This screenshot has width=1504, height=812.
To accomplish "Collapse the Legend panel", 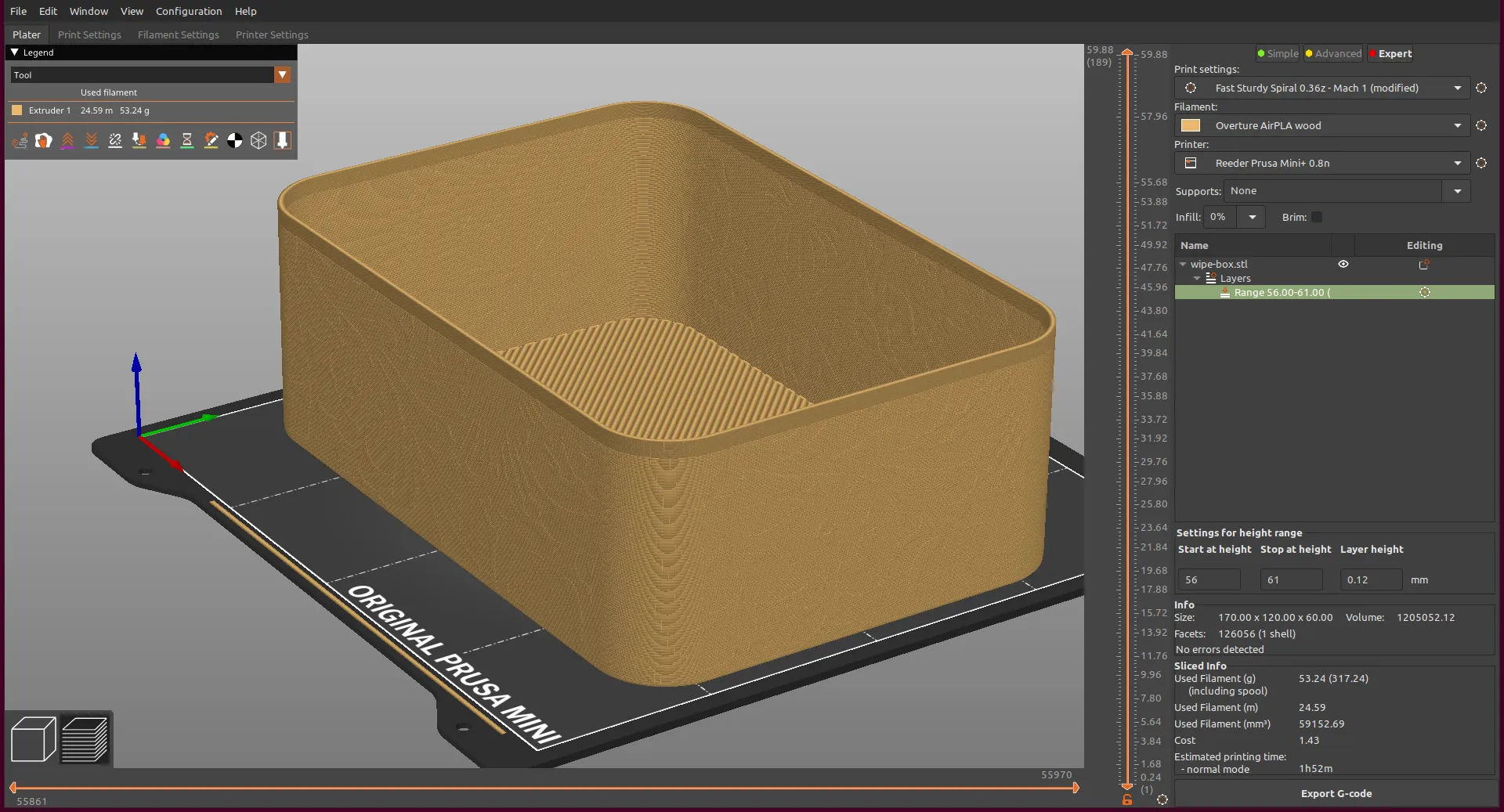I will pyautogui.click(x=15, y=52).
